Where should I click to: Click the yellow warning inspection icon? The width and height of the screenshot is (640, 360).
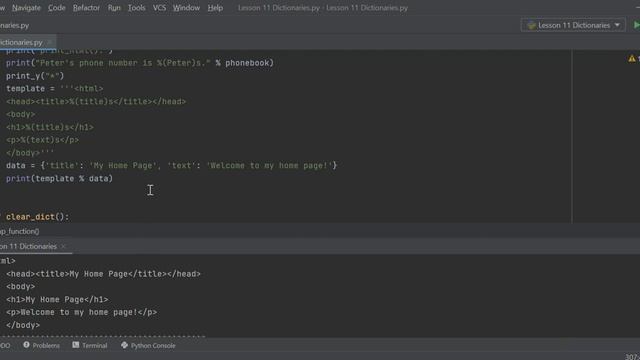[x=632, y=59]
